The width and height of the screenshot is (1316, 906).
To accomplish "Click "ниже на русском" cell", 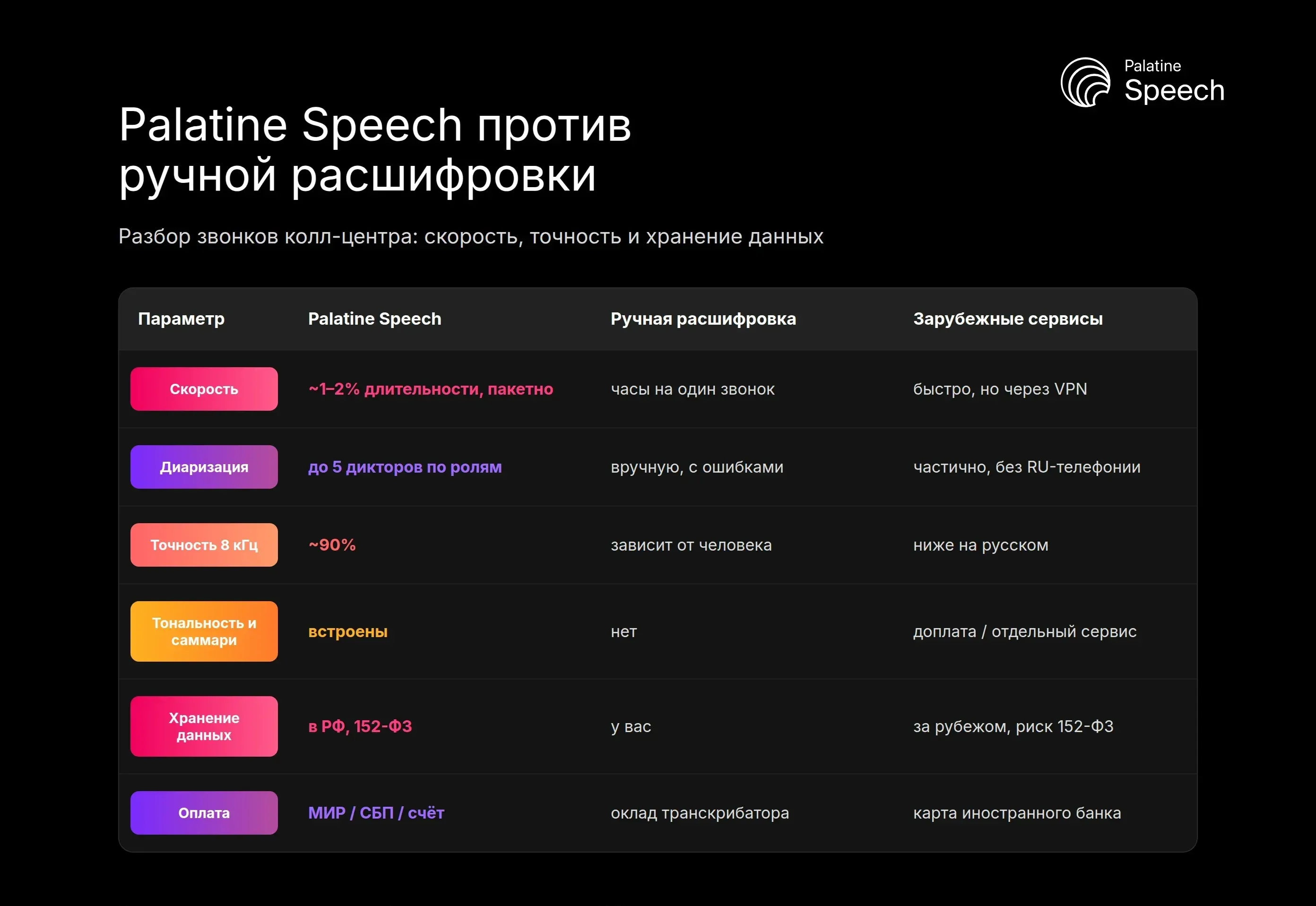I will tap(980, 545).
